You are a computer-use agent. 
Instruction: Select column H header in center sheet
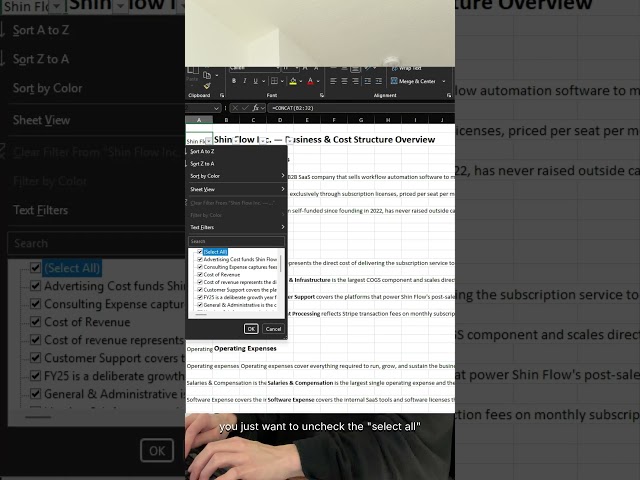388,120
